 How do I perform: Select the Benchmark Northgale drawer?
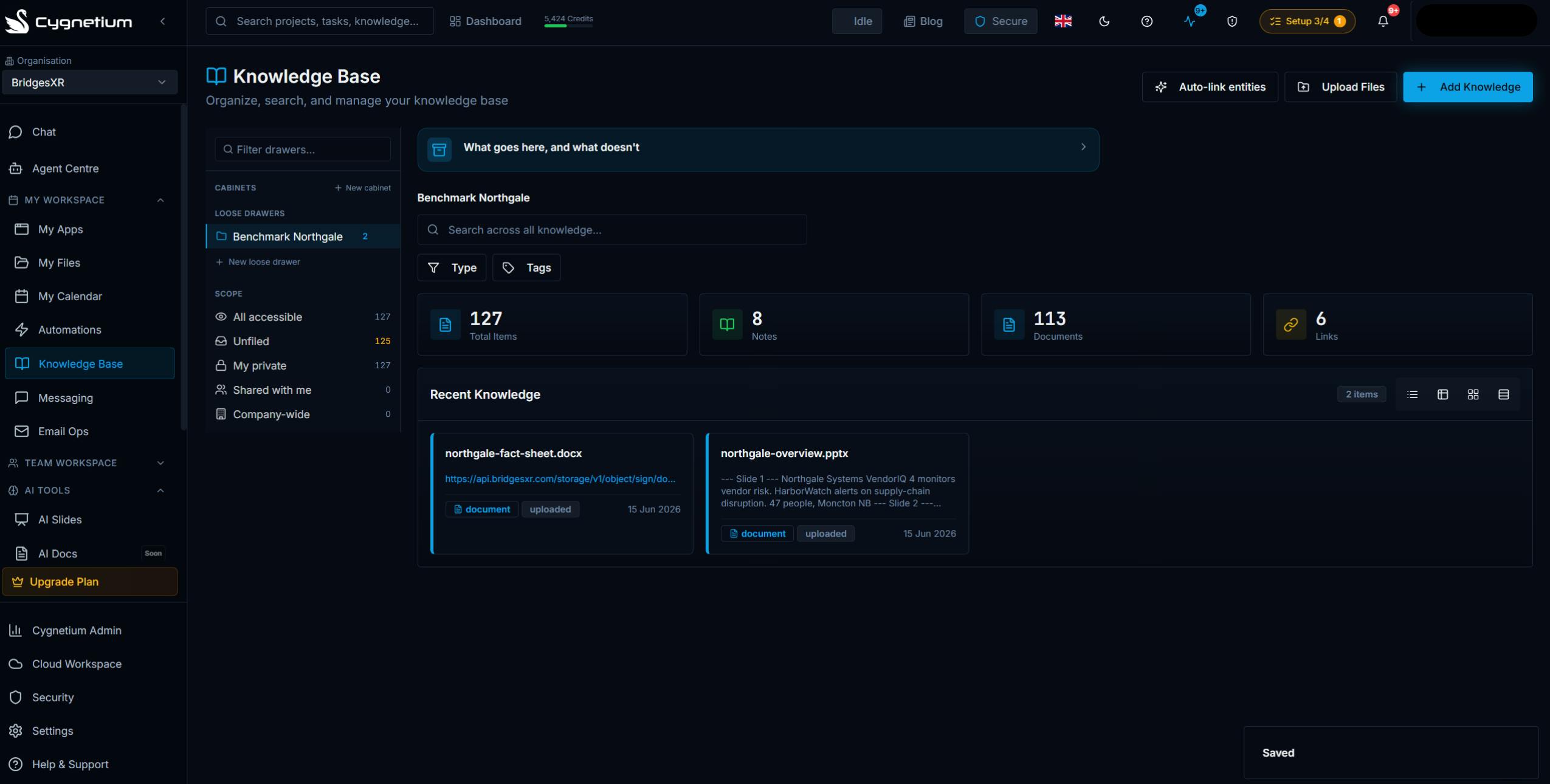pyautogui.click(x=303, y=236)
